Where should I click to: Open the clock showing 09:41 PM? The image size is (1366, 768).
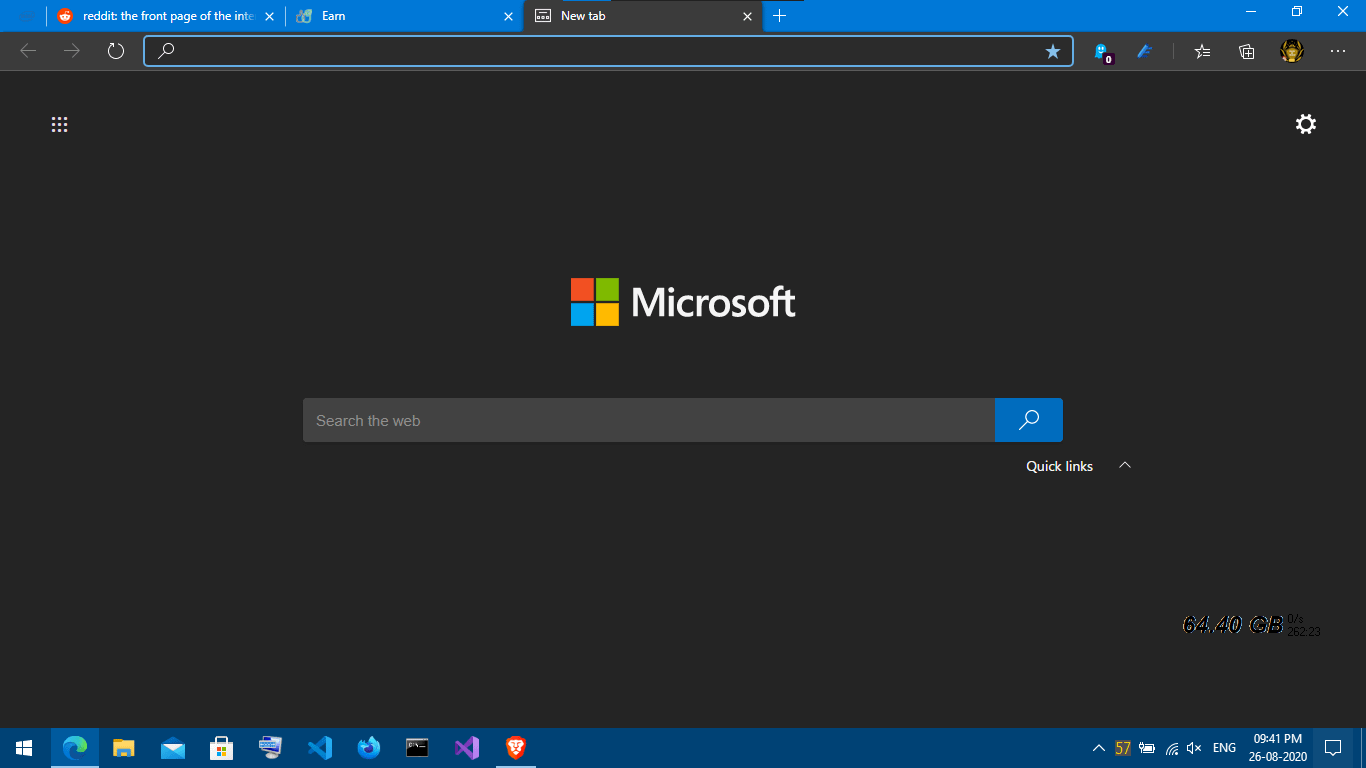coord(1278,747)
